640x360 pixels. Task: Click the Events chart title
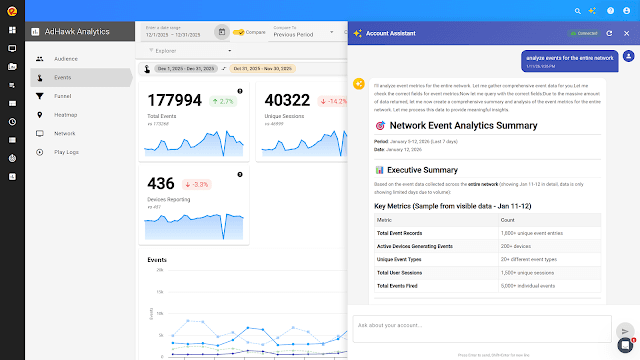(x=157, y=260)
